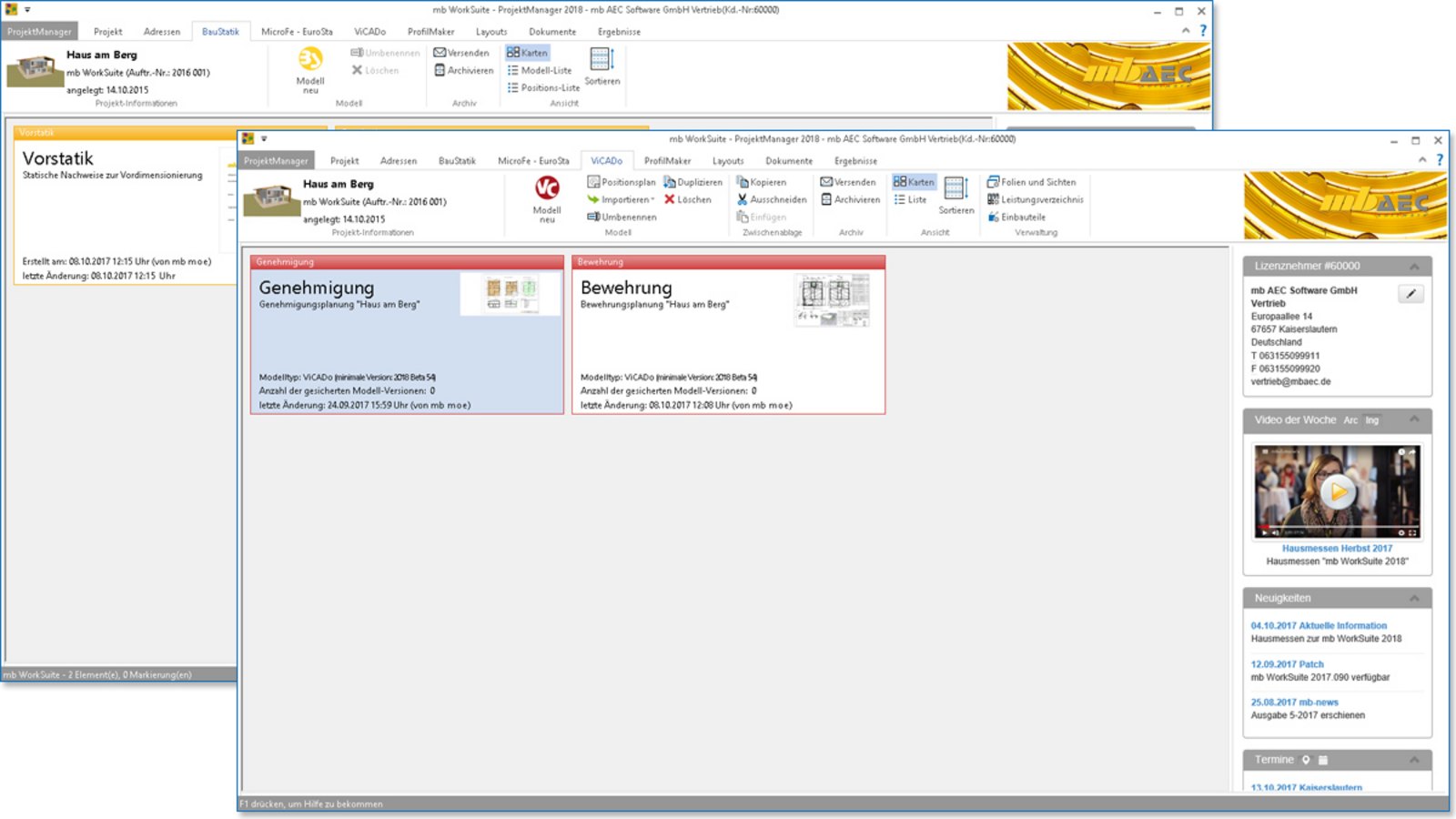
Task: Click Archivieren in back window
Action: (463, 70)
